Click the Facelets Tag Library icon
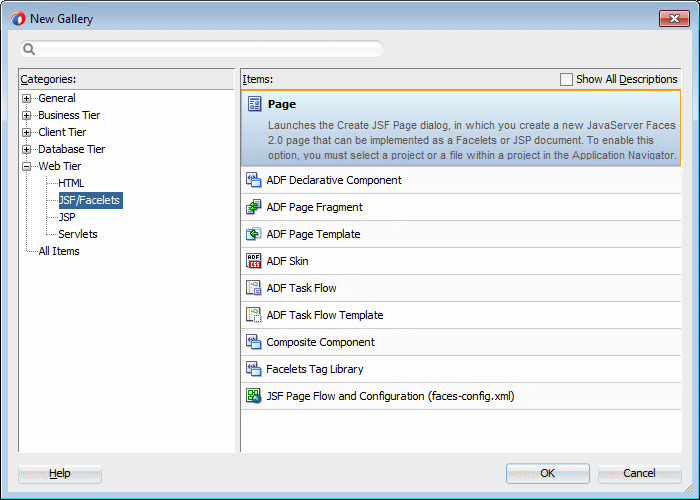 pos(254,369)
